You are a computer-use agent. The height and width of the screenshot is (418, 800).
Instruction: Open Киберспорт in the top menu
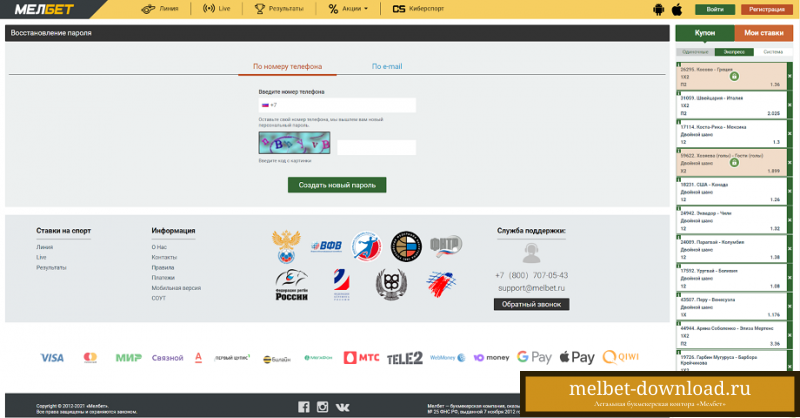(x=418, y=9)
